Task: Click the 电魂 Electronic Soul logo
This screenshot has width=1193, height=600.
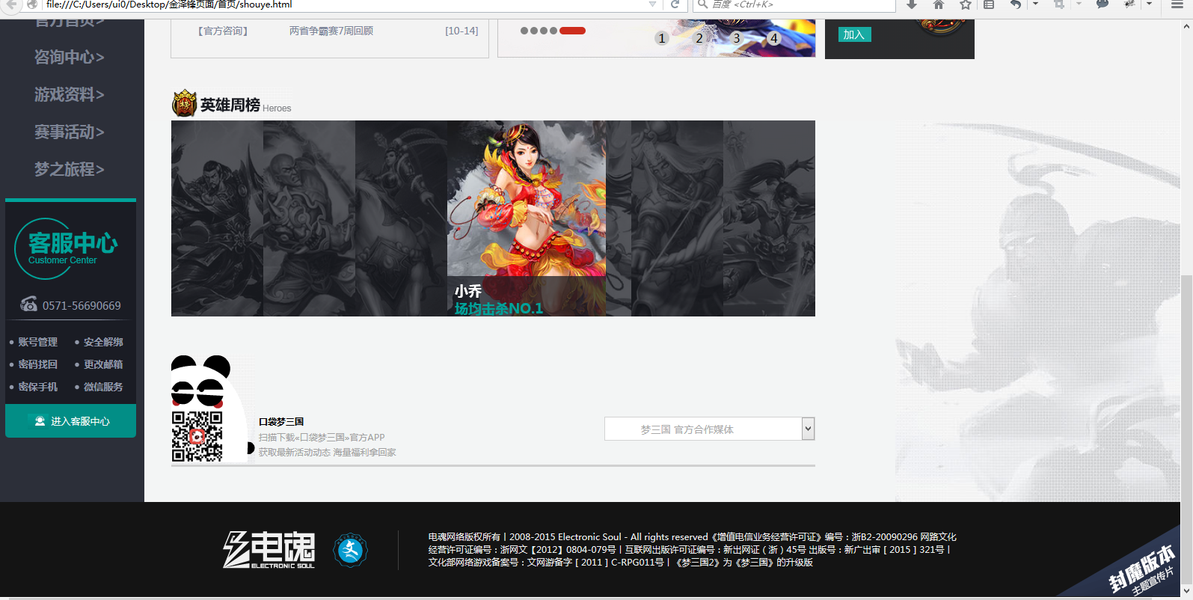Action: (269, 550)
